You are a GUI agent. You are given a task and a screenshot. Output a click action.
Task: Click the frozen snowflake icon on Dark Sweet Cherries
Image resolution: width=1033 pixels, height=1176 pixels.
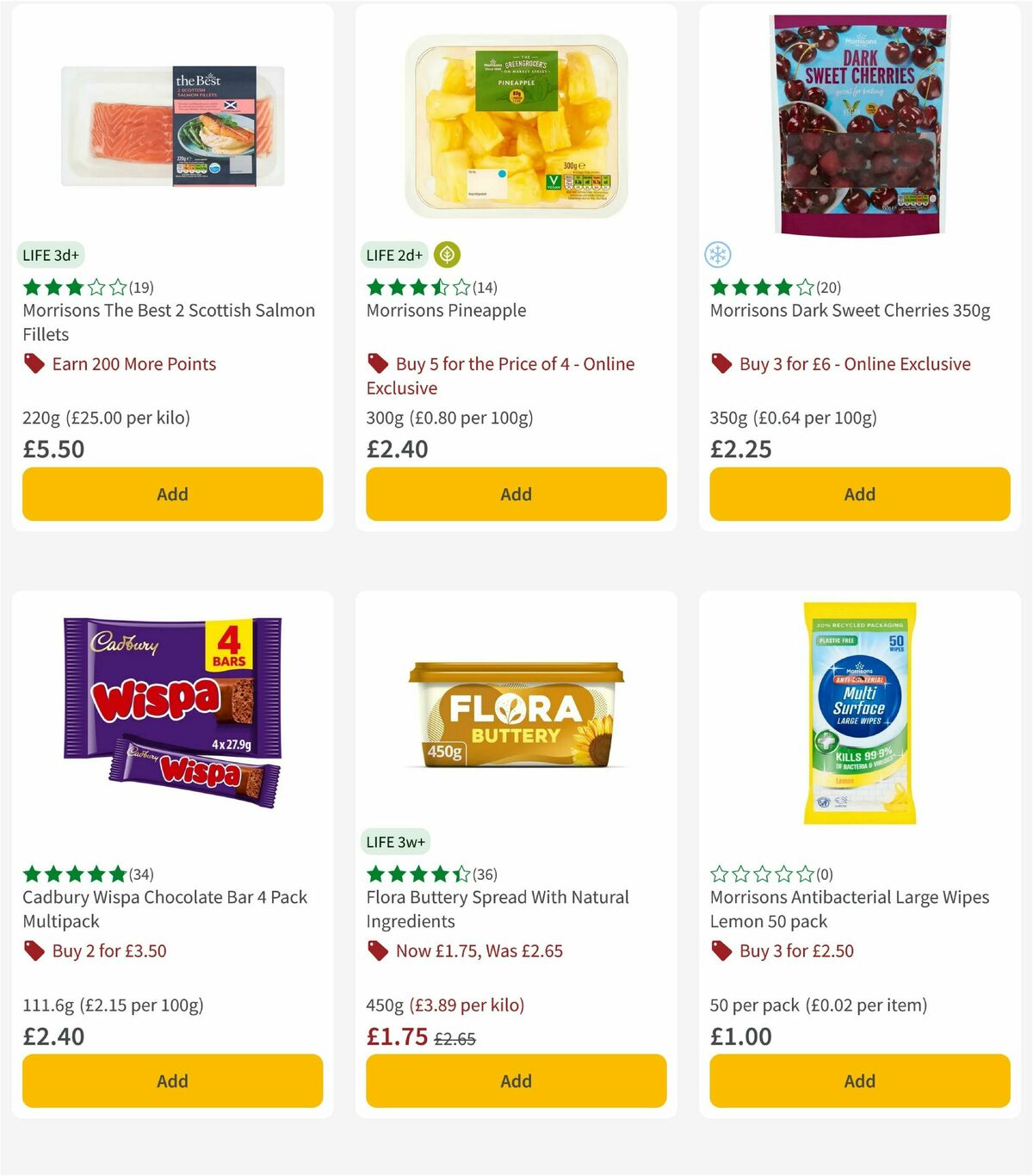(x=717, y=255)
